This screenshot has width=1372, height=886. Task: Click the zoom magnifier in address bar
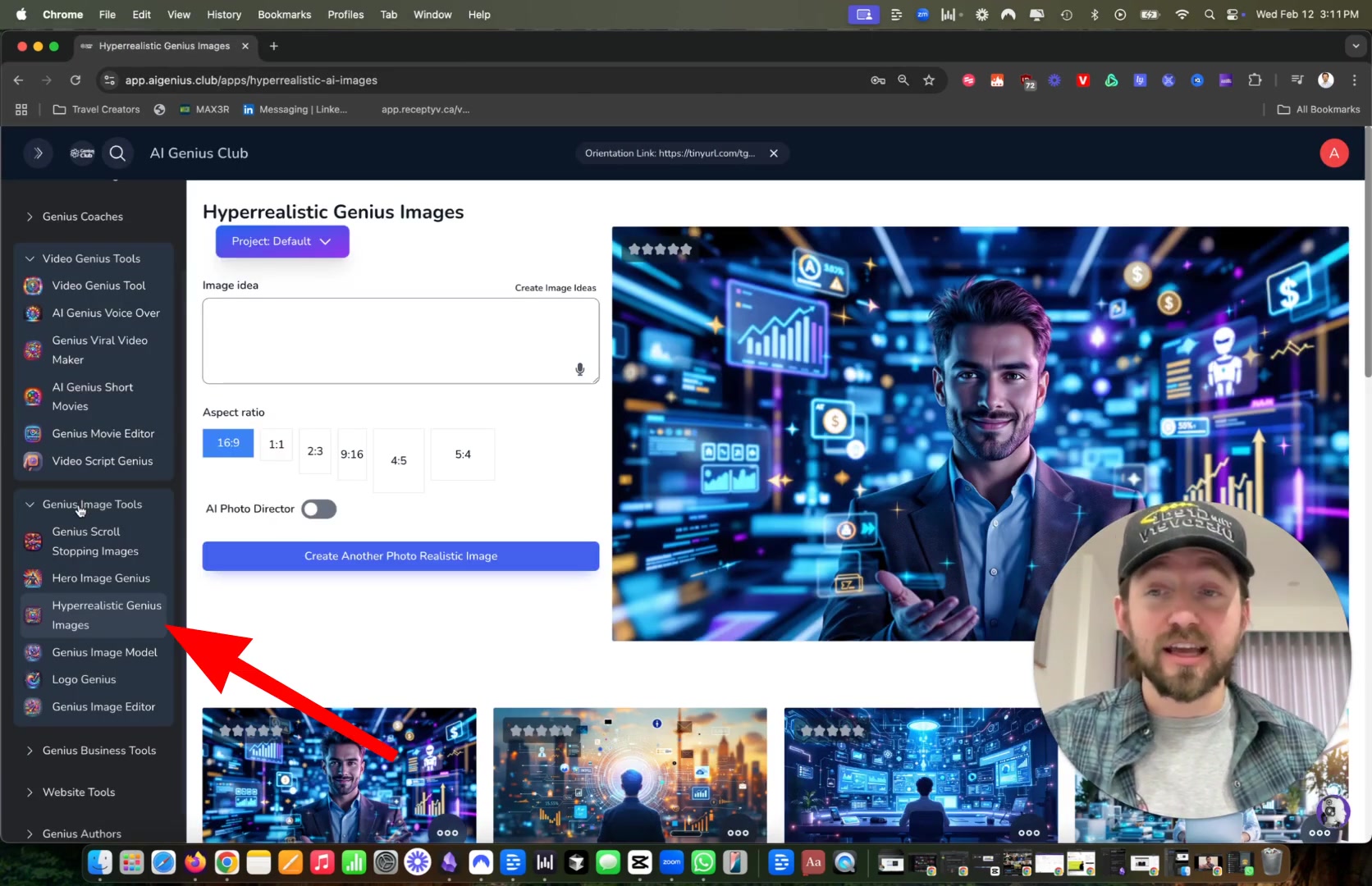pyautogui.click(x=903, y=80)
